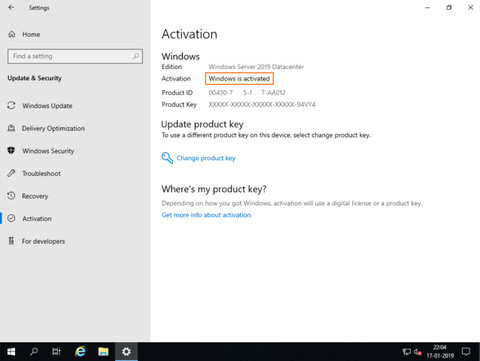Viewport: 480px width, 361px height.
Task: Open the taskbar clock showing 22:04
Action: (x=440, y=352)
